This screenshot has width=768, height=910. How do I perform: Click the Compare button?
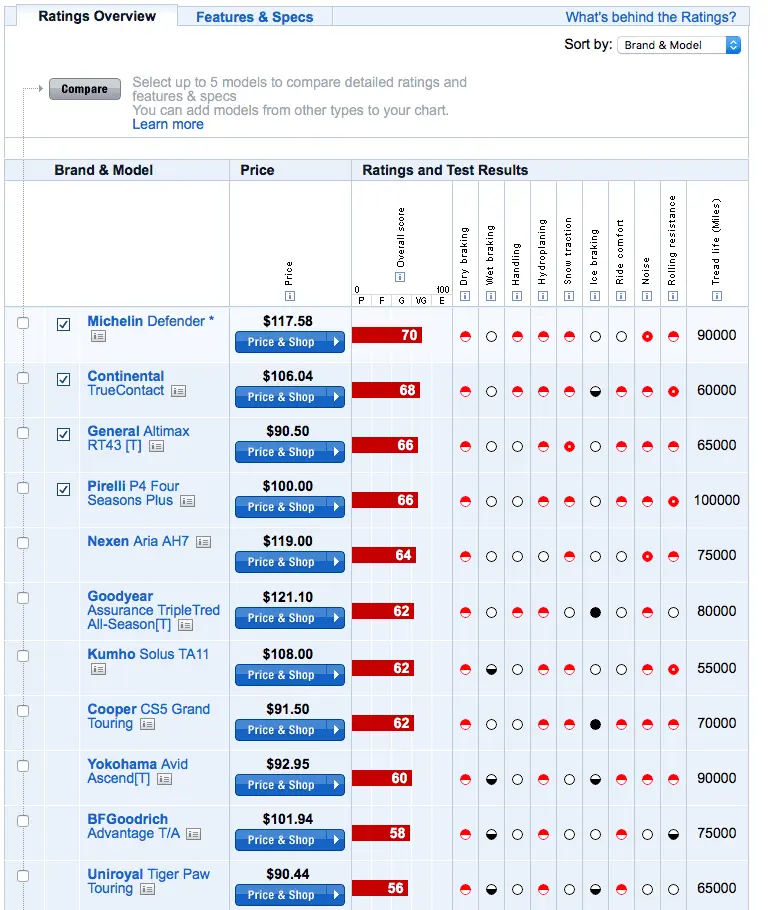[x=85, y=89]
